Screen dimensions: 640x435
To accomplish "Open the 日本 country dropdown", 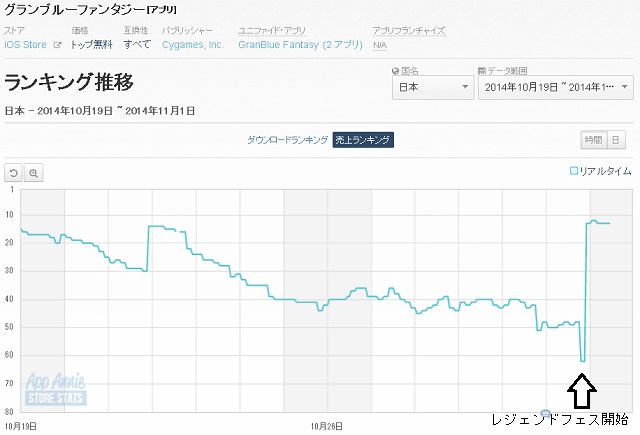I will click(432, 88).
